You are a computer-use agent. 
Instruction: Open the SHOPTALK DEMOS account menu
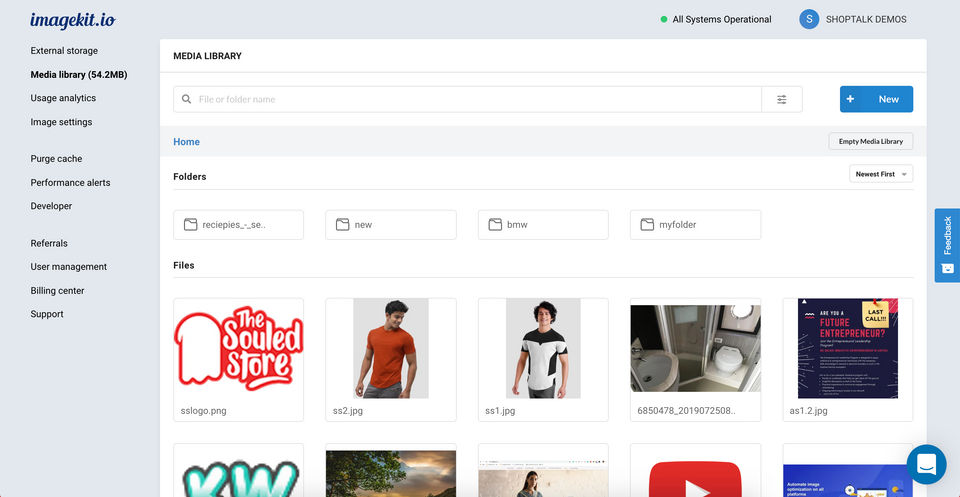(x=853, y=19)
